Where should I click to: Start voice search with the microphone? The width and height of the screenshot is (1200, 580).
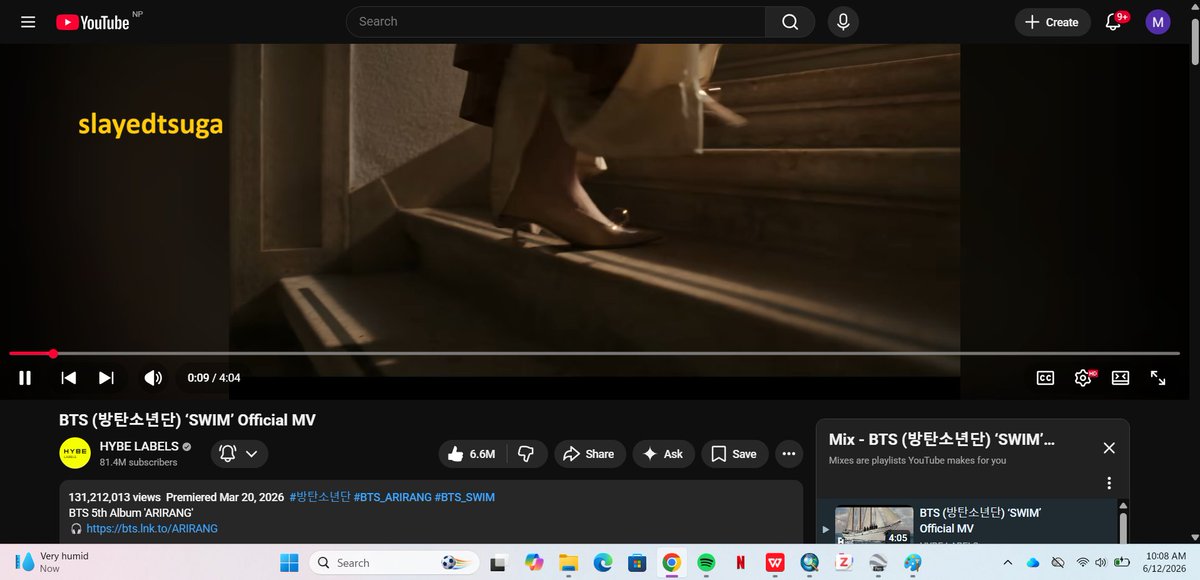click(x=843, y=22)
